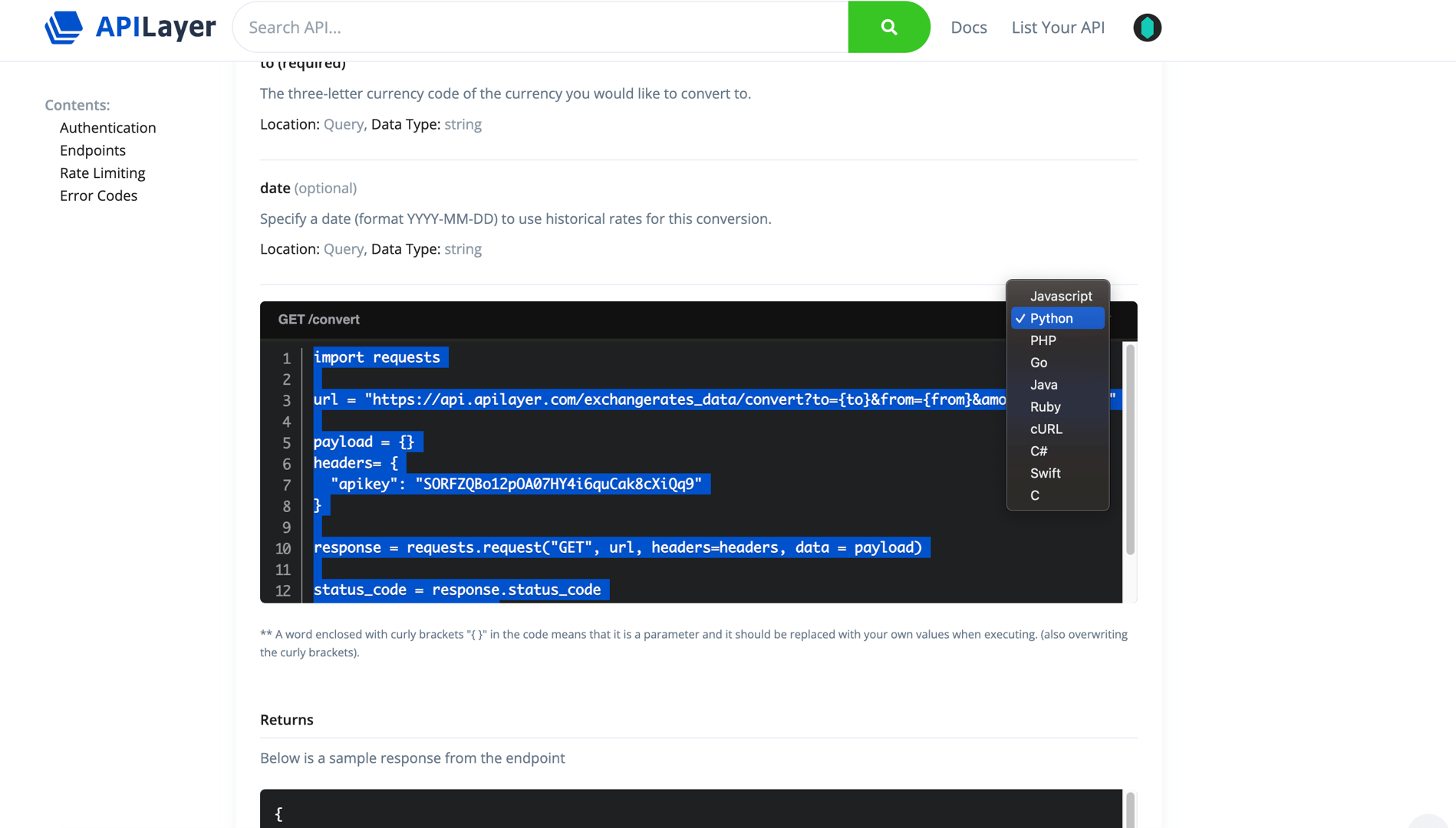Click the green search magnifier button
The width and height of the screenshot is (1456, 828).
pyautogui.click(x=888, y=27)
